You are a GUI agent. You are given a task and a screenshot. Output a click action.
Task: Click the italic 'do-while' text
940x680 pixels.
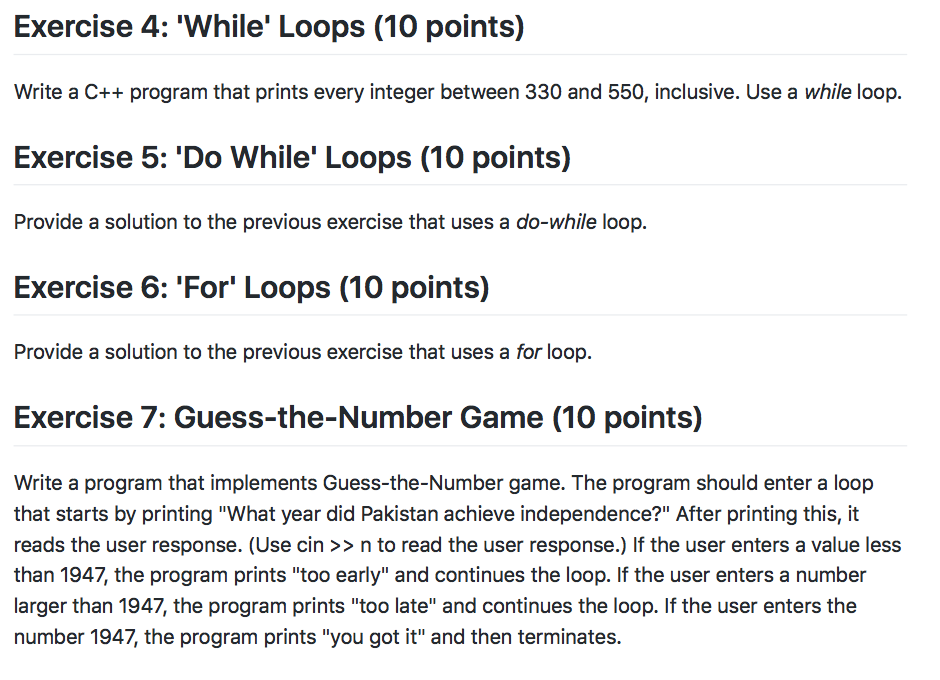556,222
